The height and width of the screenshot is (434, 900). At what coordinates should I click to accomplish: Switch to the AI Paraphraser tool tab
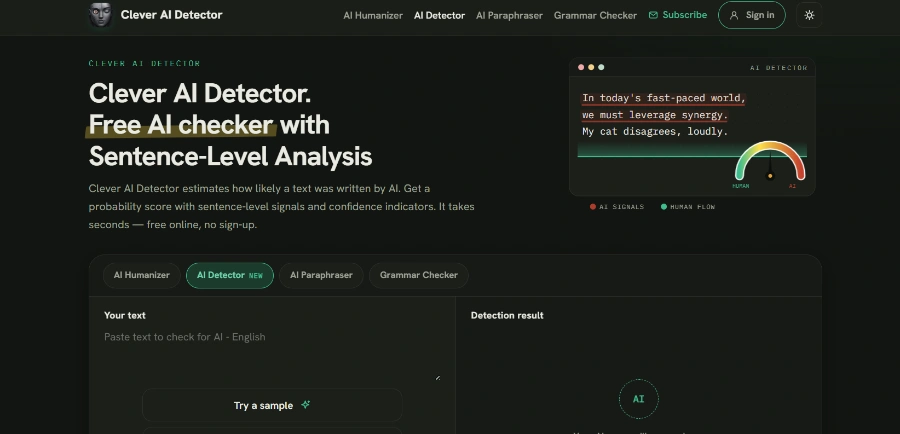(321, 275)
